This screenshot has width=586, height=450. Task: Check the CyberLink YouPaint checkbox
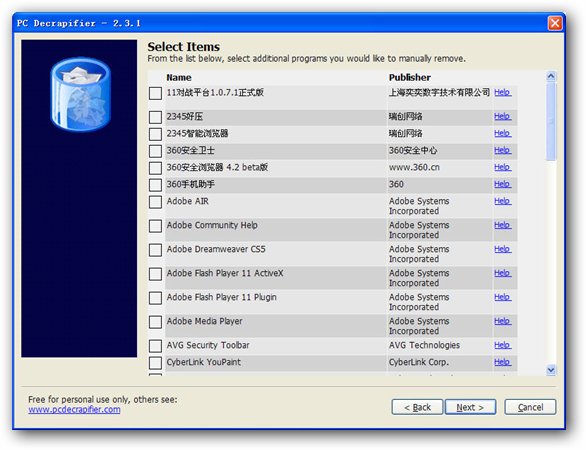coord(155,363)
